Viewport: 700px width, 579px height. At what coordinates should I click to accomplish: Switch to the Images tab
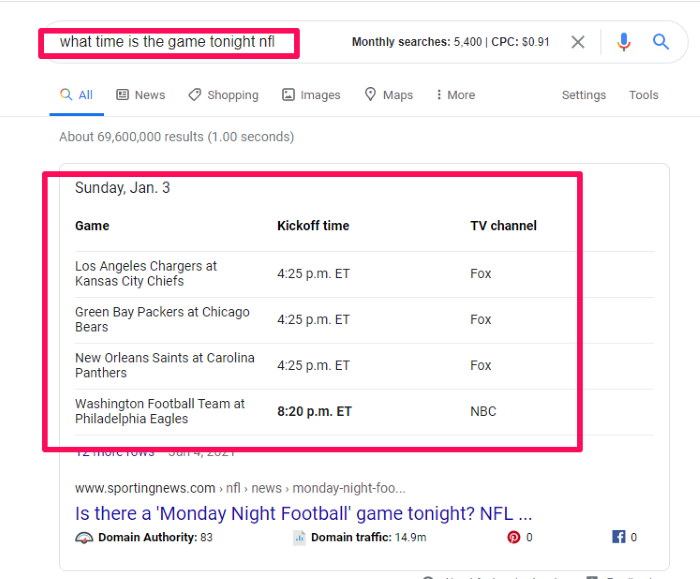point(311,95)
